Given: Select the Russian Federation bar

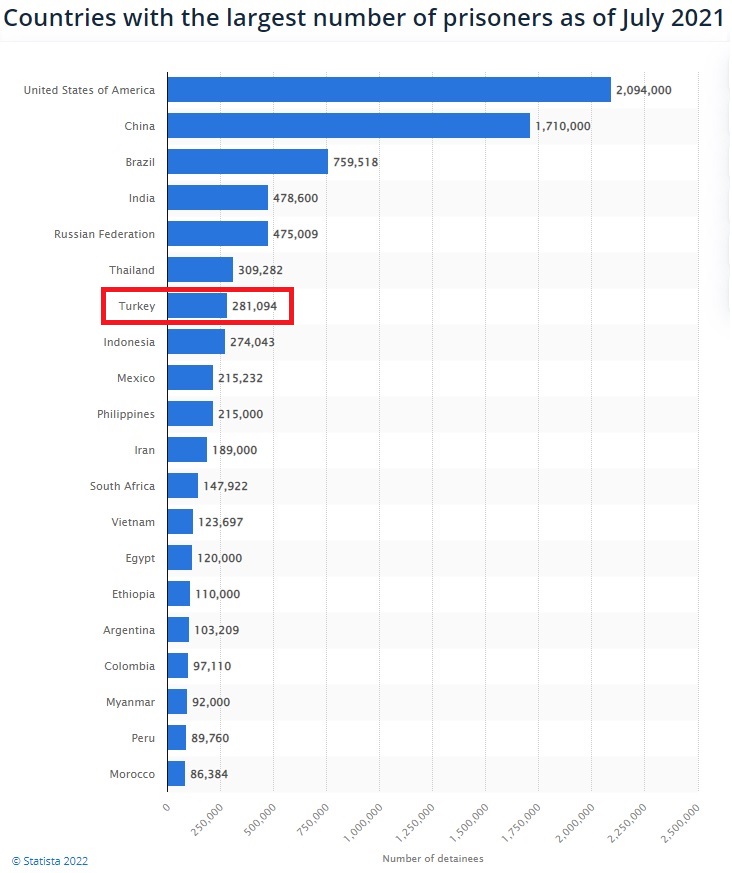Looking at the screenshot, I should pyautogui.click(x=217, y=234).
